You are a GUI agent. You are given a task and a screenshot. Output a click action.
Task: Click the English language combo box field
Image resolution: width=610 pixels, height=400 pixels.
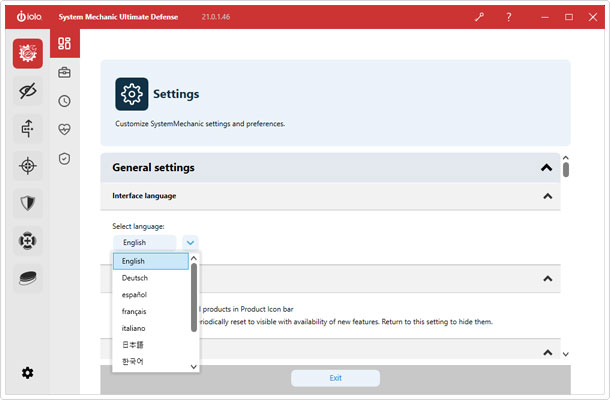point(144,243)
